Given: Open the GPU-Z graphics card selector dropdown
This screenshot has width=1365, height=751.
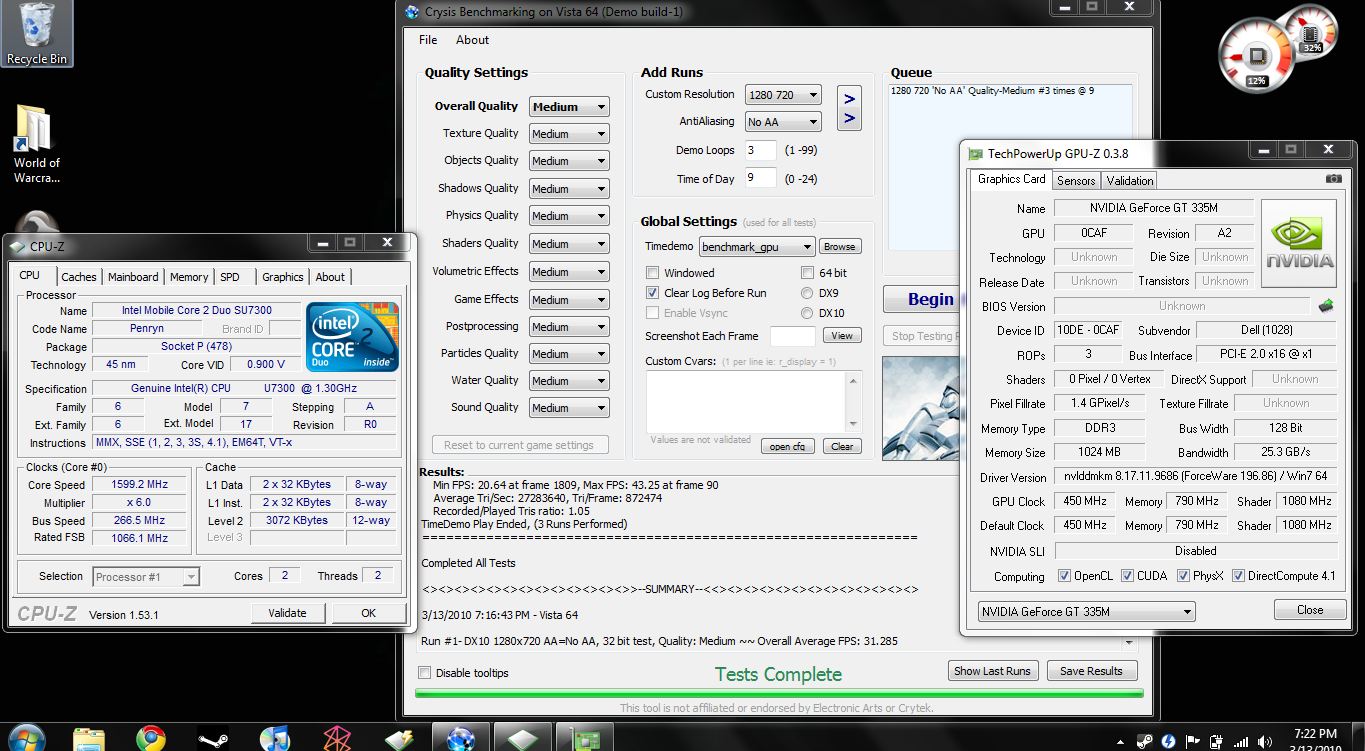Looking at the screenshot, I should pyautogui.click(x=1086, y=611).
